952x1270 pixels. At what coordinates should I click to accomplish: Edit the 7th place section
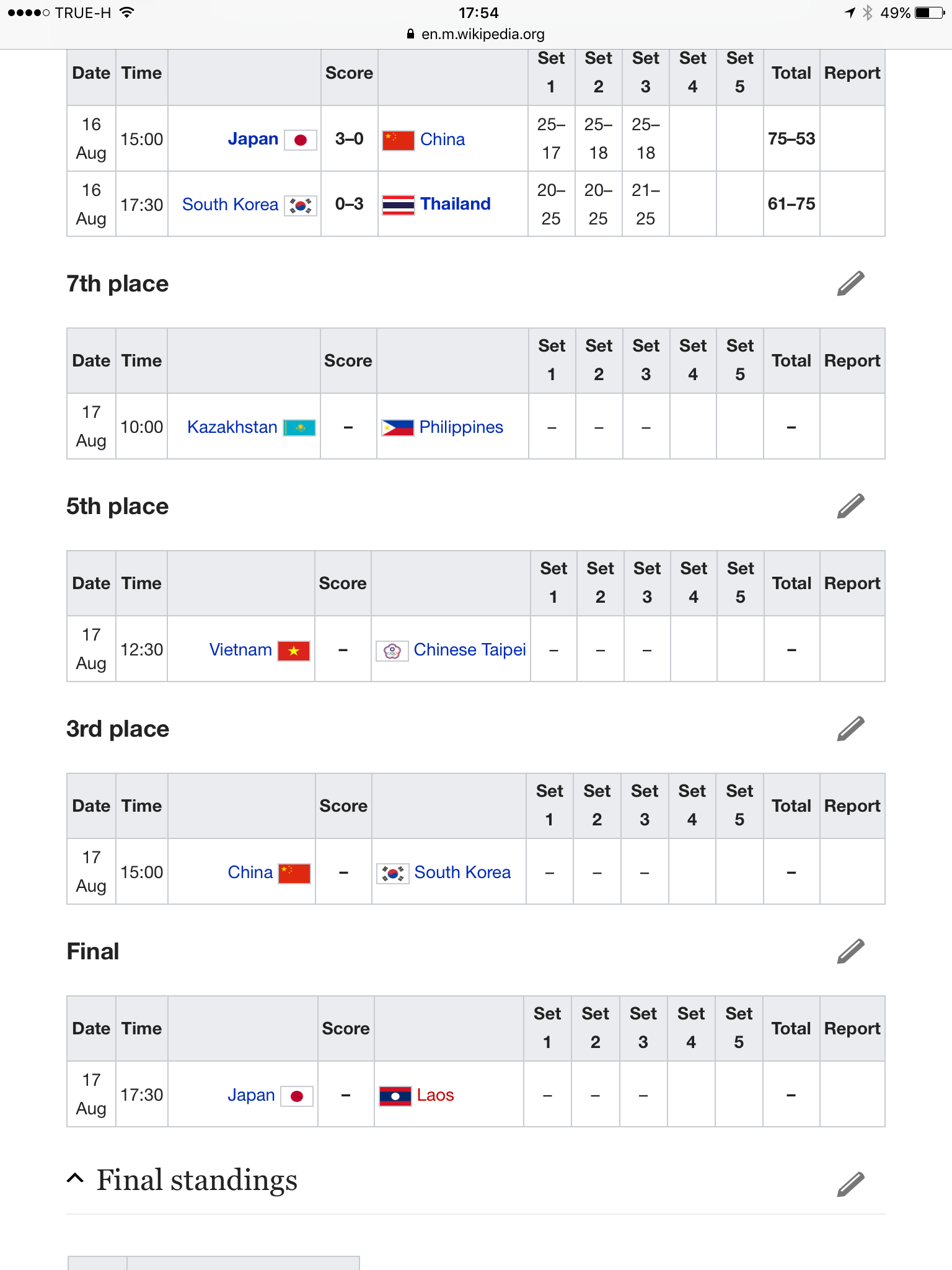coord(850,283)
